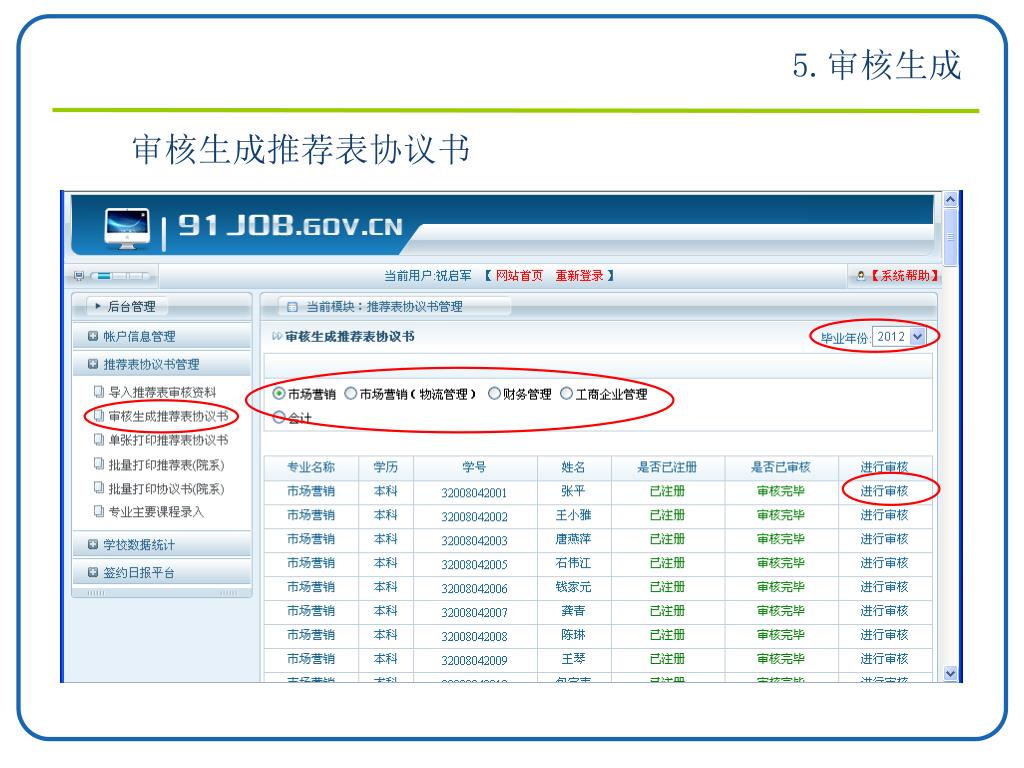The image size is (1024, 768).
Task: Select the 财务管理 radio option
Action: click(x=494, y=394)
